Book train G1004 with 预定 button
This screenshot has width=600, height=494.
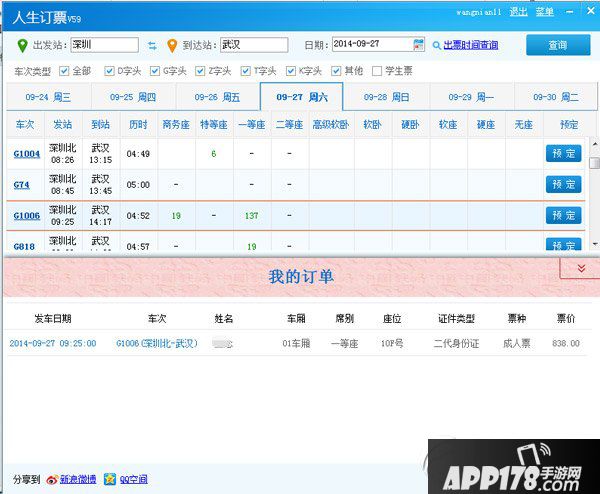(563, 153)
